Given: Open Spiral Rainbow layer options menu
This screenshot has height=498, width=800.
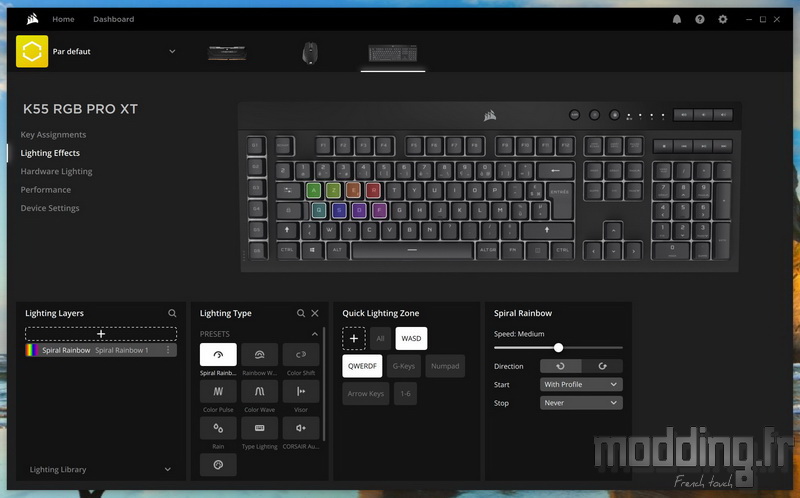Looking at the screenshot, I should pos(168,350).
